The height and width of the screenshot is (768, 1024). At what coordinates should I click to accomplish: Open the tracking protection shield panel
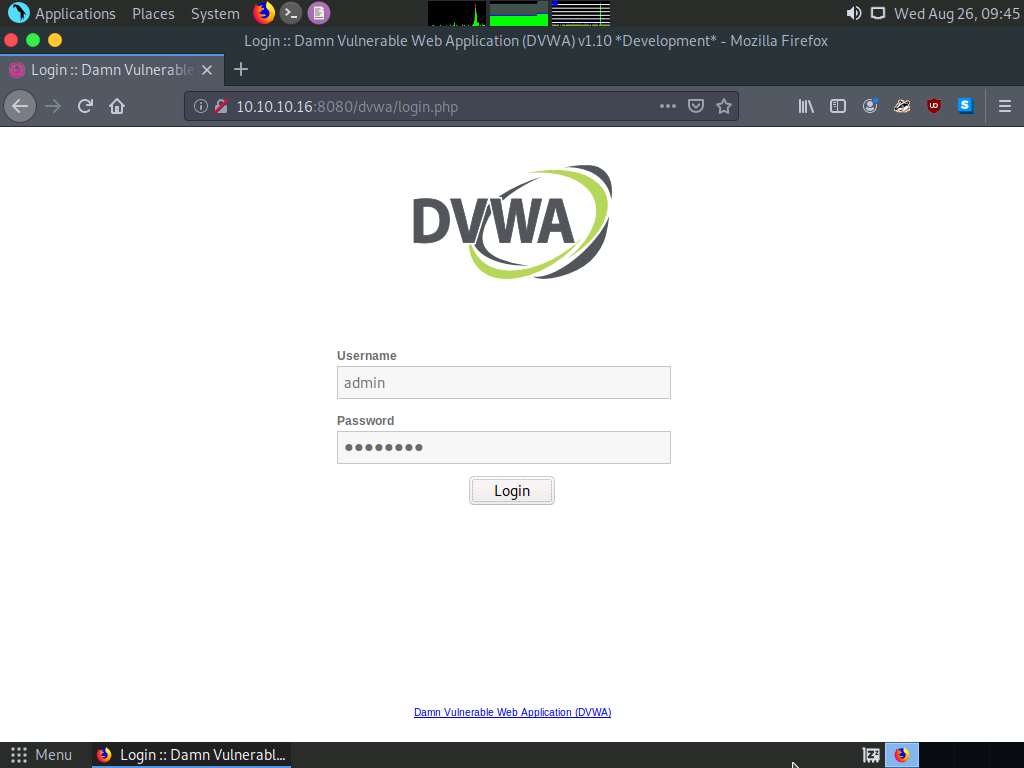221,106
